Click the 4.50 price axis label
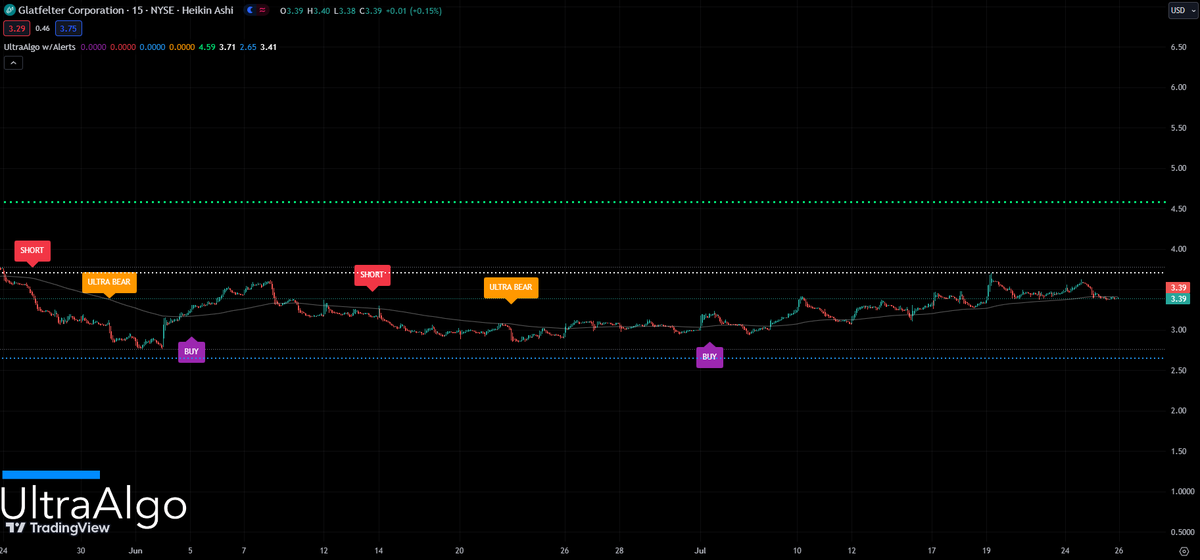1200x560 pixels. (x=1177, y=208)
